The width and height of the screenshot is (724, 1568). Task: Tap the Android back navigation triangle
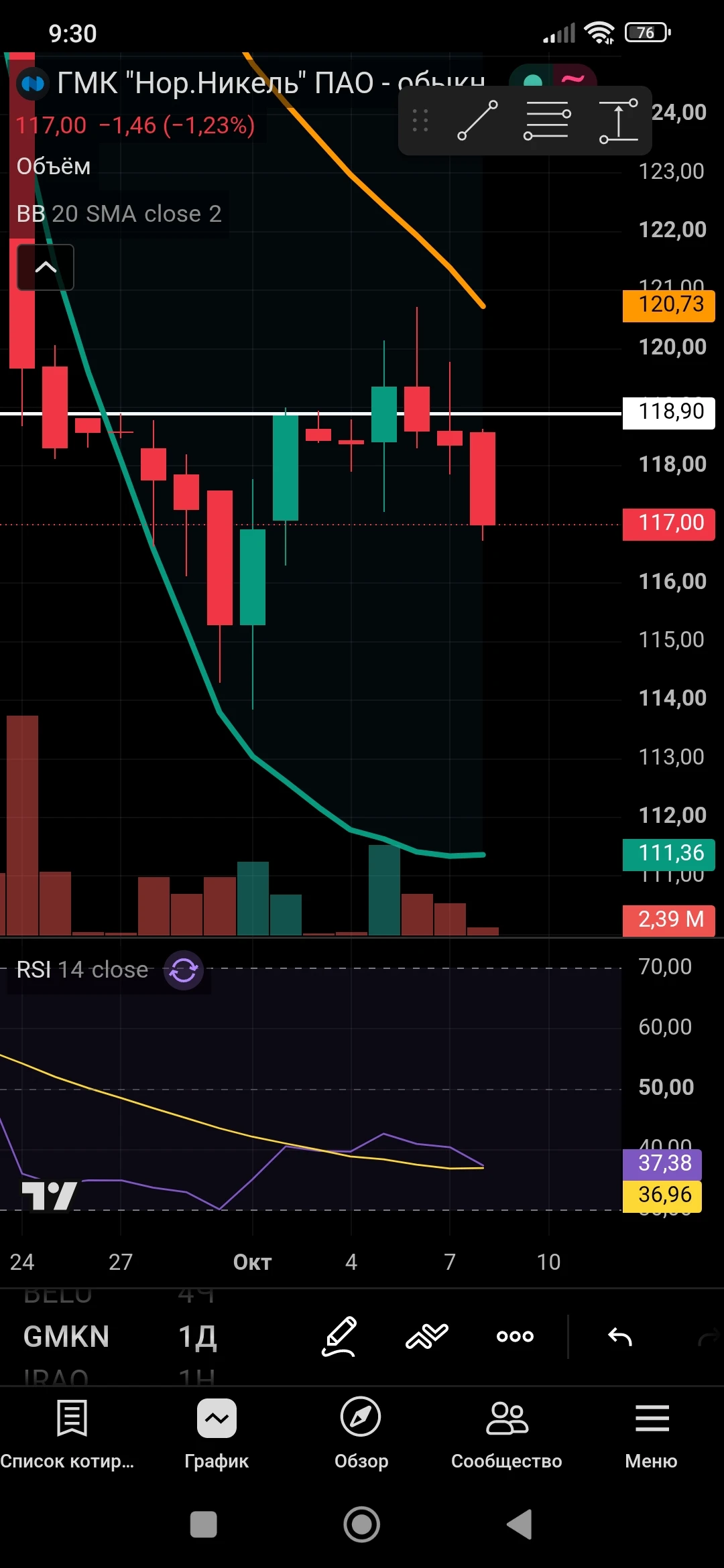click(520, 1524)
